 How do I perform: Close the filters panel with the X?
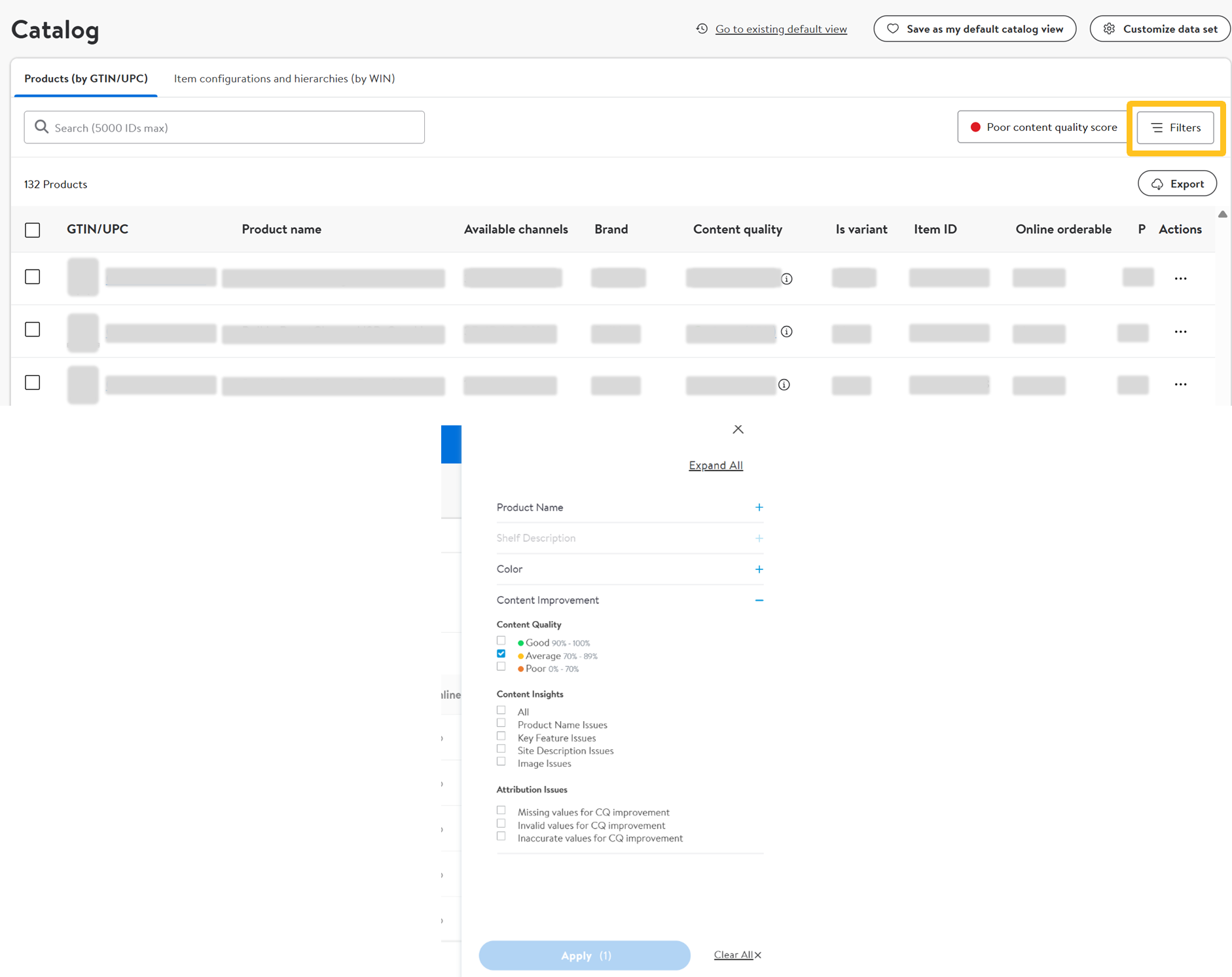point(738,429)
